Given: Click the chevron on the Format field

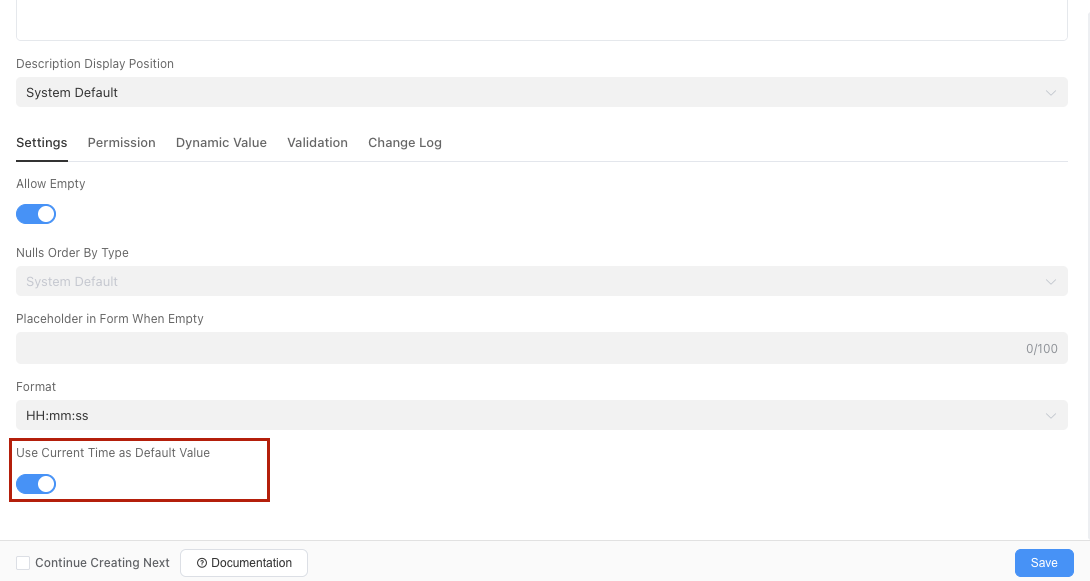Looking at the screenshot, I should (1051, 415).
